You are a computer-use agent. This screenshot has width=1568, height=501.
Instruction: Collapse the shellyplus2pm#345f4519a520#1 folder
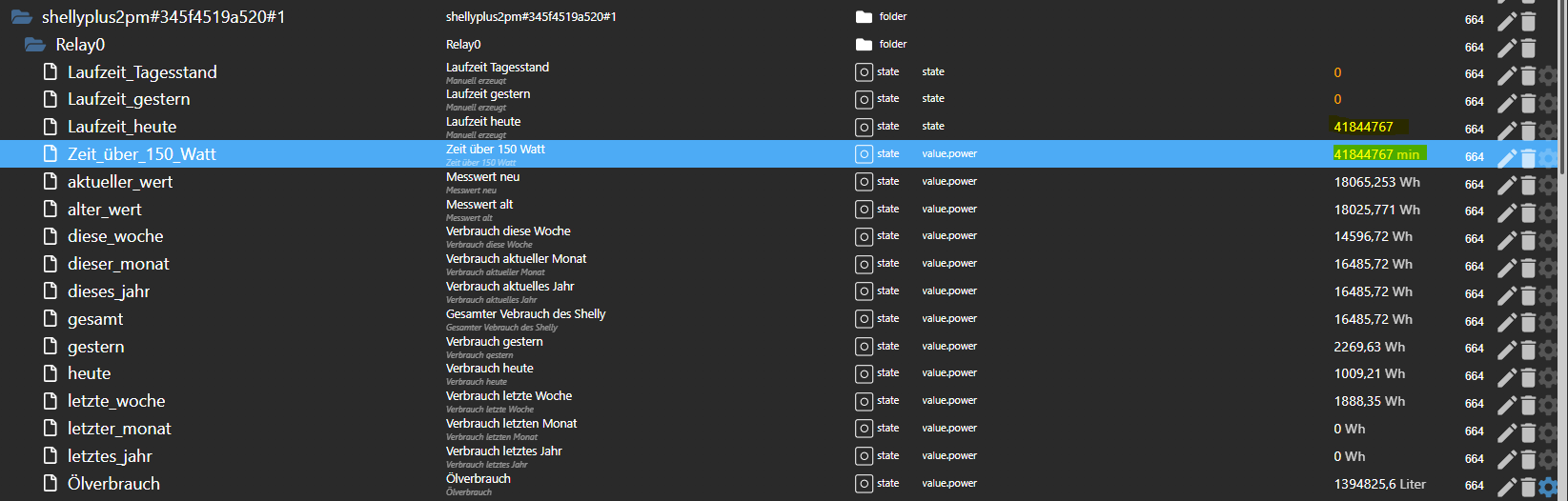[21, 17]
